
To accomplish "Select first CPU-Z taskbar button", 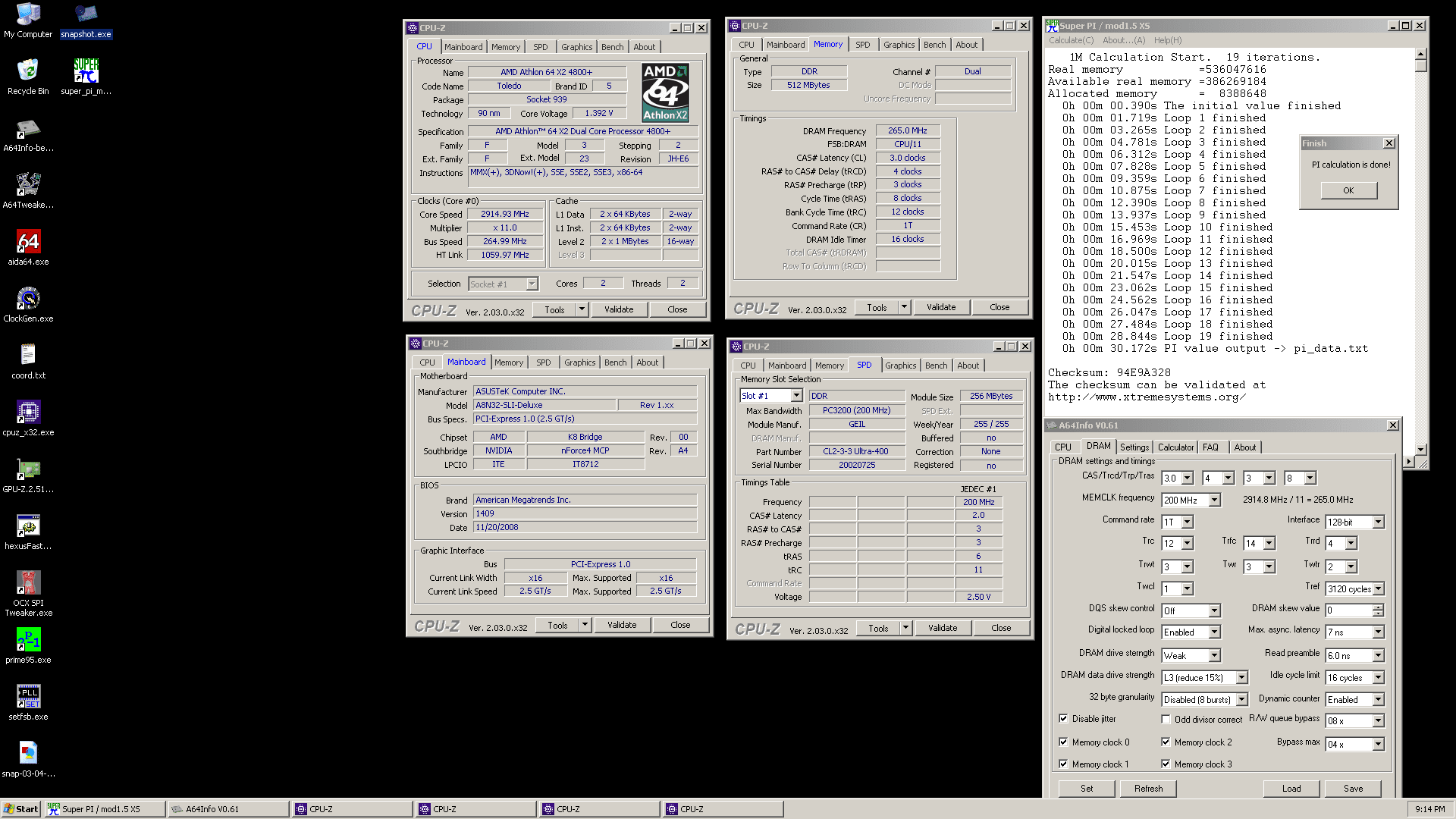I will [x=352, y=809].
